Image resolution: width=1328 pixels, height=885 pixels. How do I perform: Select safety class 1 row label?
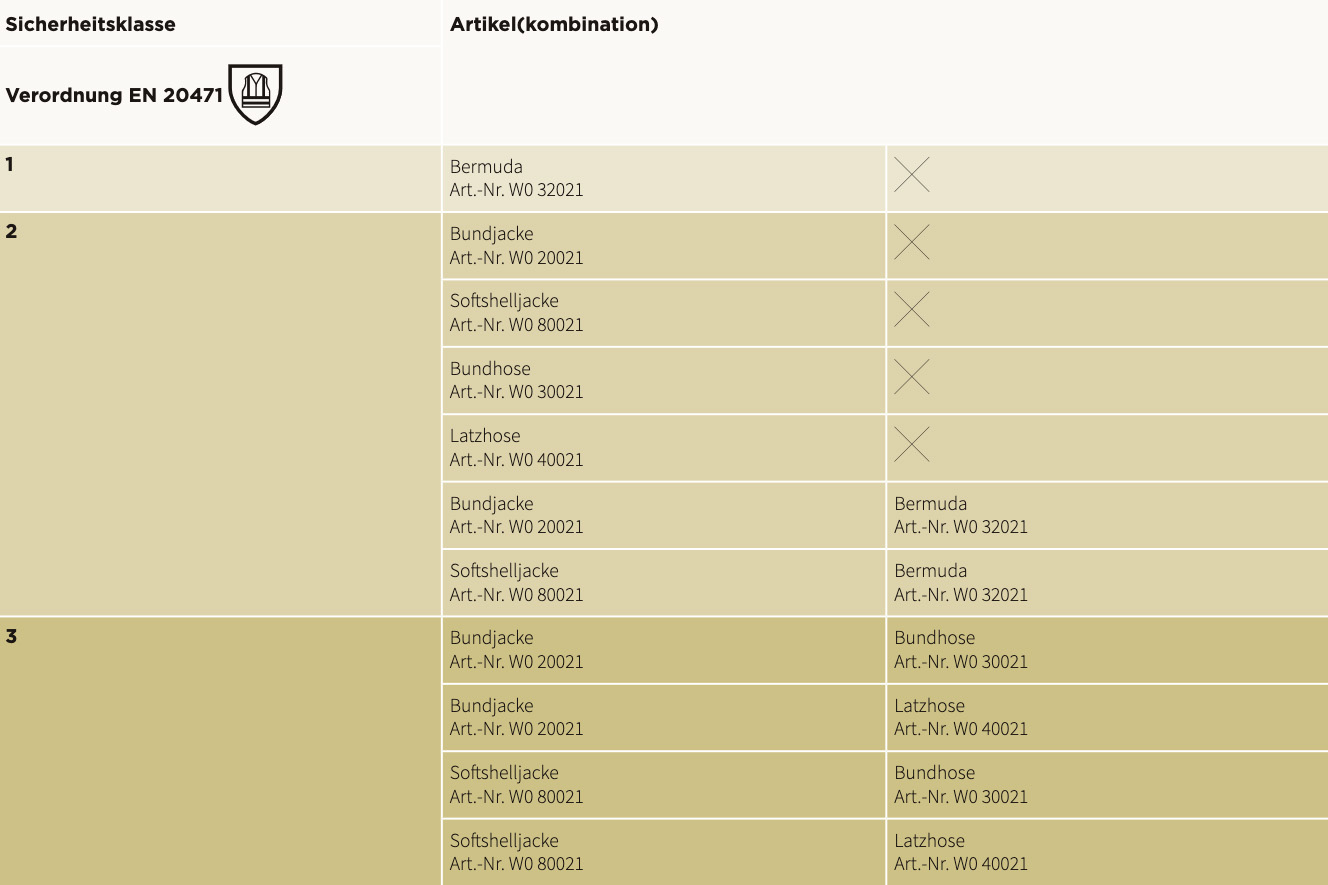click(x=10, y=164)
